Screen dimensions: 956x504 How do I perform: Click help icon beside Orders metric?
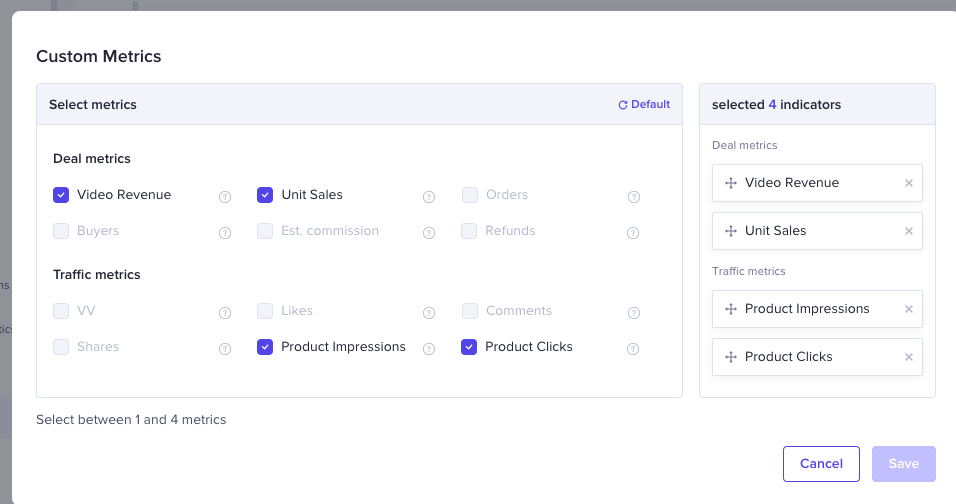[633, 197]
